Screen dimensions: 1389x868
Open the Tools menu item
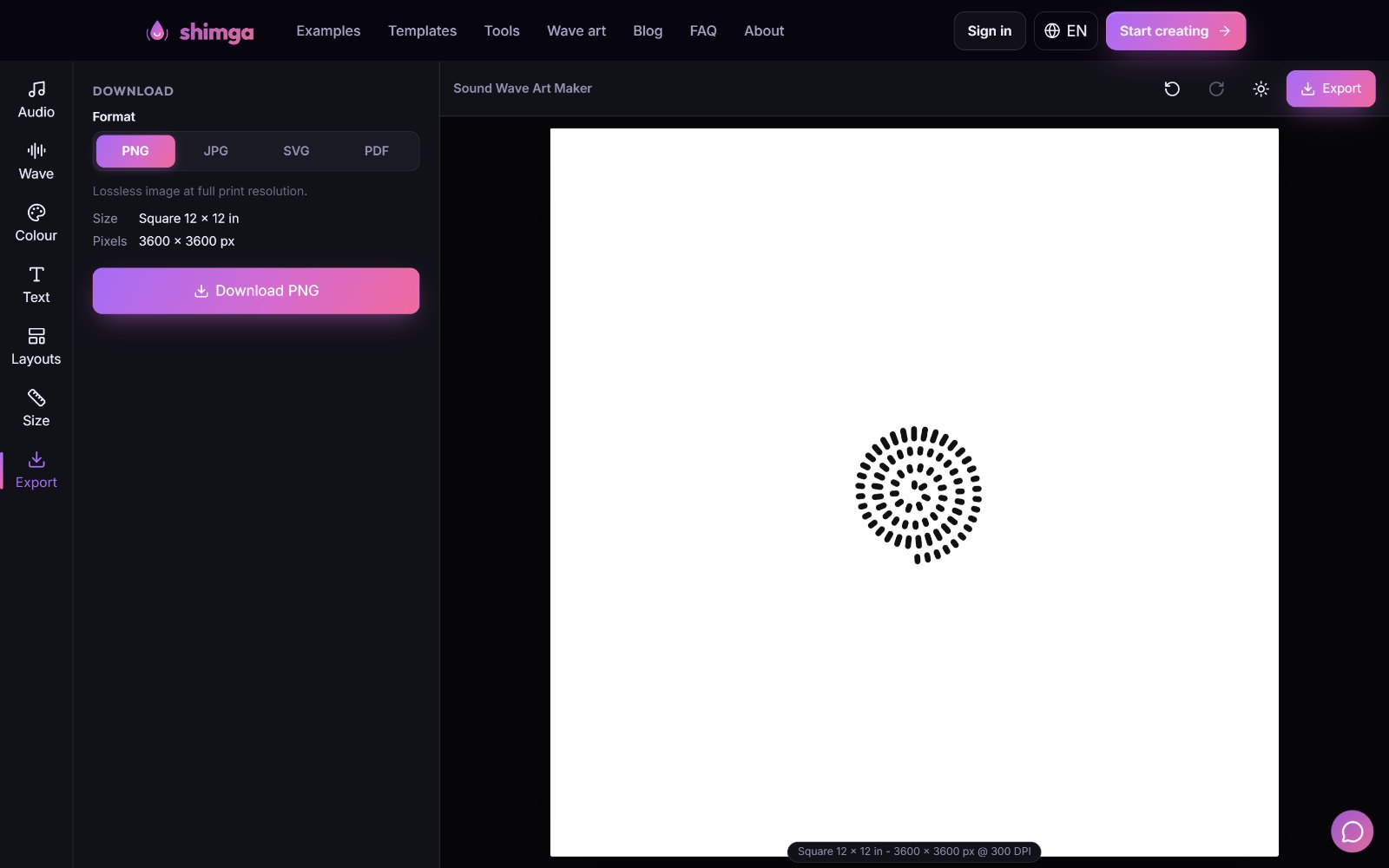[502, 31]
